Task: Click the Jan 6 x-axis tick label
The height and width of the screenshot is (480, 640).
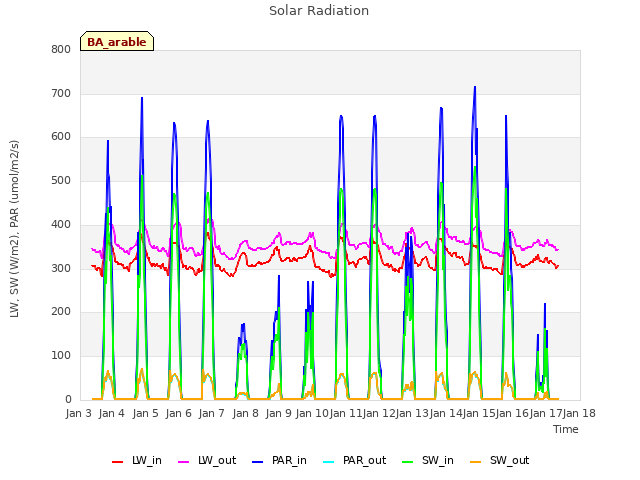Action: [x=178, y=413]
